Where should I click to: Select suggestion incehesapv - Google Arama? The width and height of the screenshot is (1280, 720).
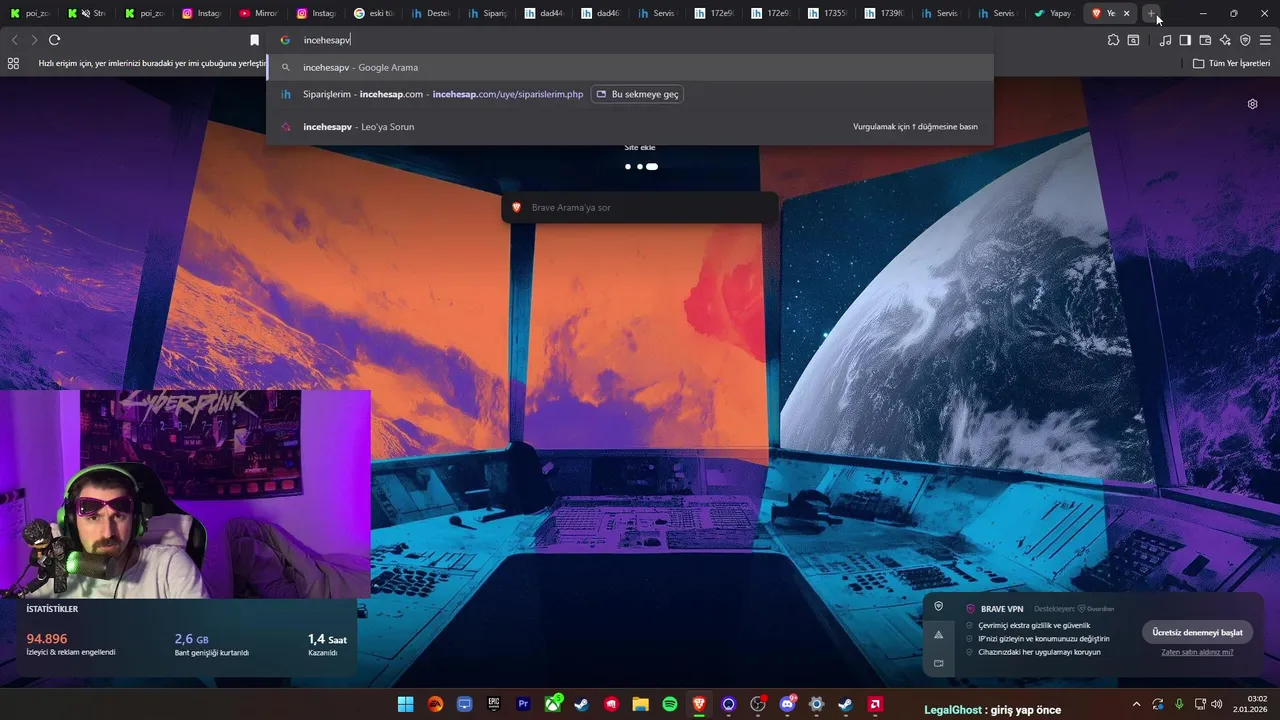tap(630, 67)
